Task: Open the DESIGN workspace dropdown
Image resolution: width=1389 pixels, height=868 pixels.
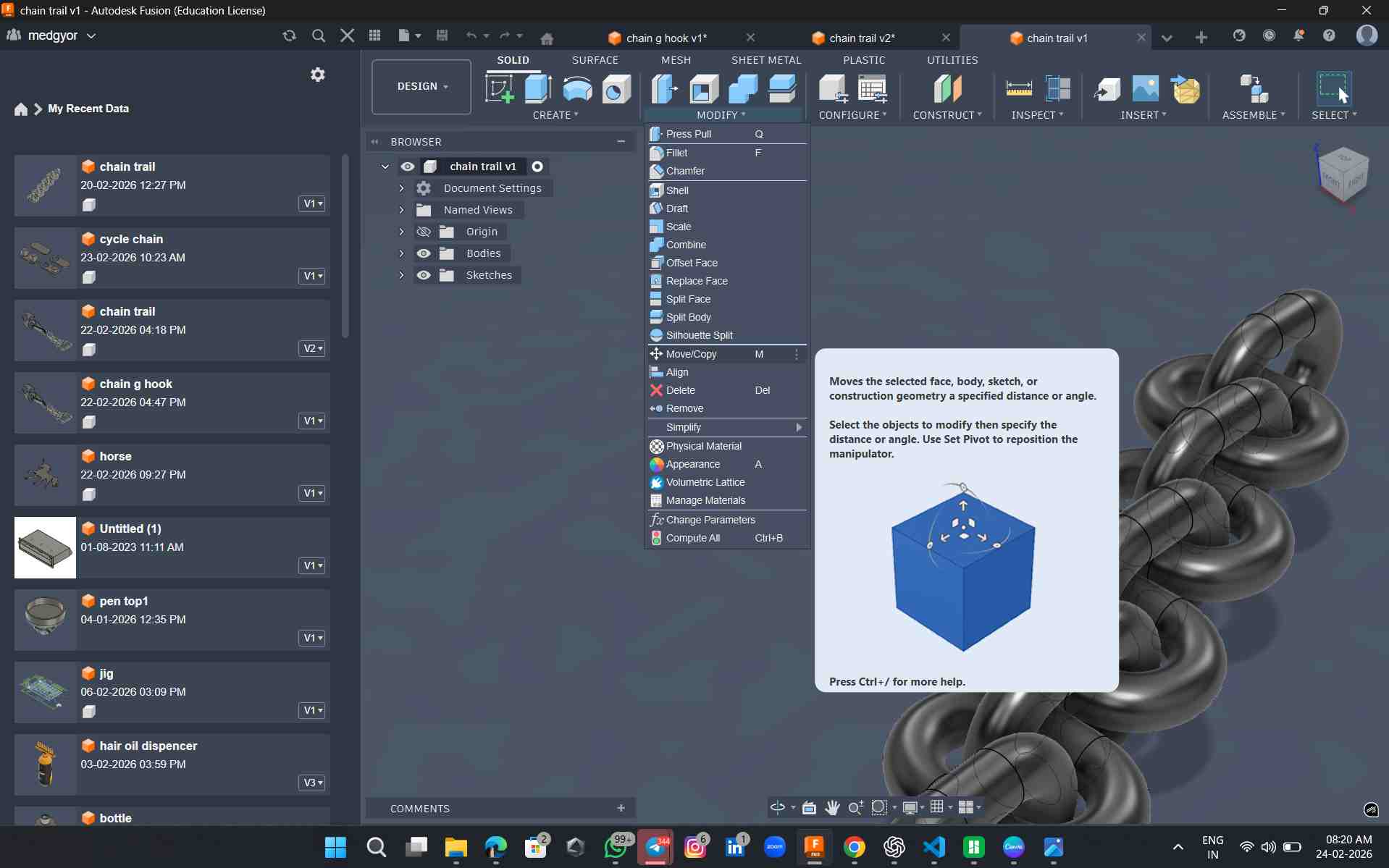Action: pos(421,87)
